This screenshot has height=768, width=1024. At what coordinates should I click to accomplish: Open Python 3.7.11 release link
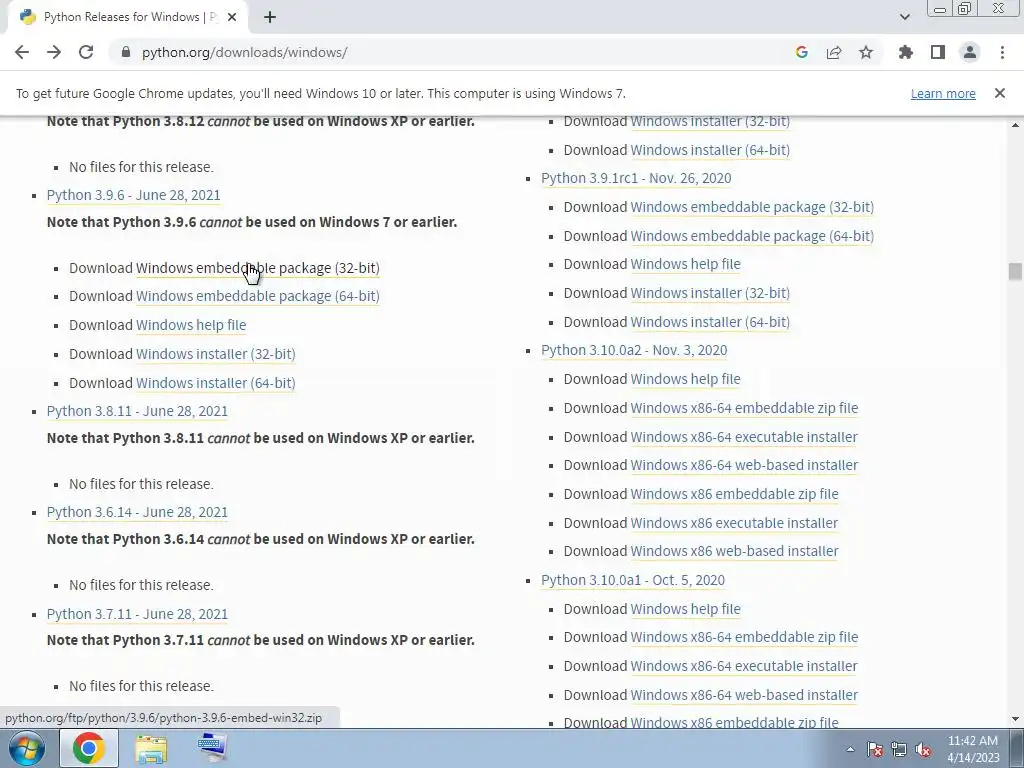click(137, 614)
